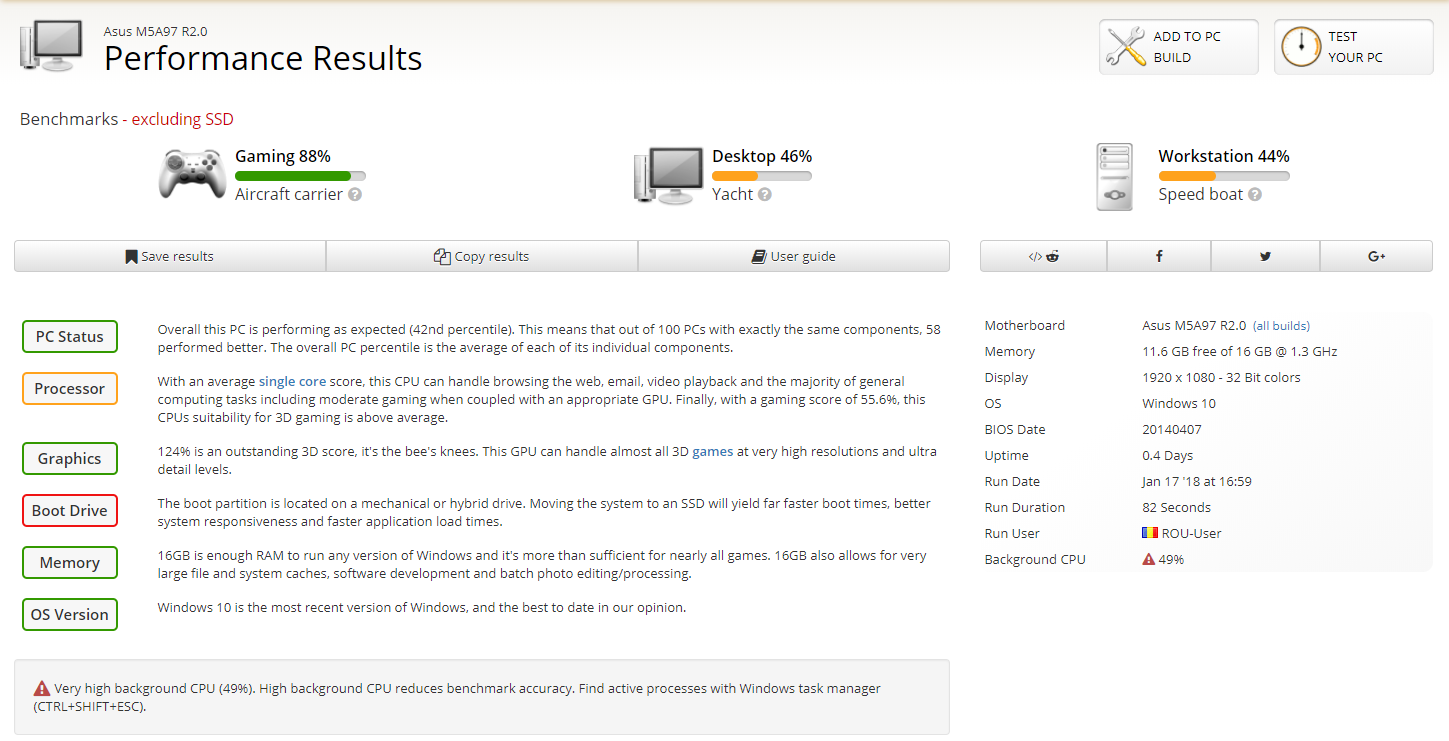Click the Save results button
The image size is (1449, 741).
click(x=170, y=256)
